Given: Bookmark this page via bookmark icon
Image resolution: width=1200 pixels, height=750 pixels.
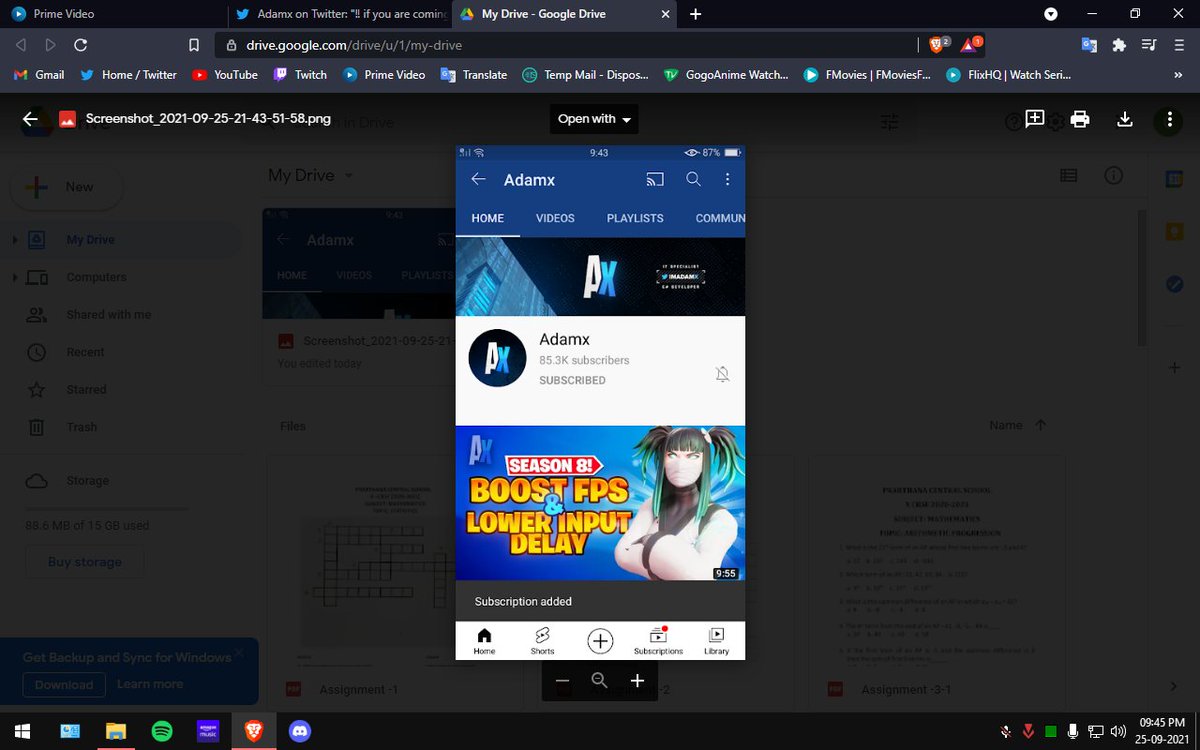Looking at the screenshot, I should click(195, 45).
